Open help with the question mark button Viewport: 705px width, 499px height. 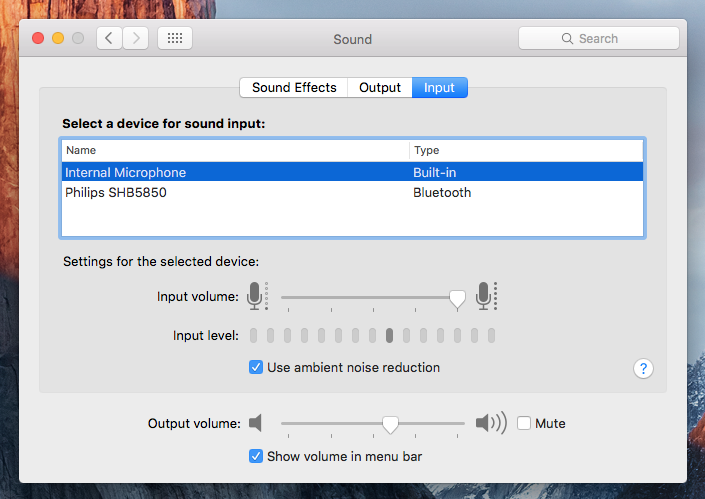644,368
